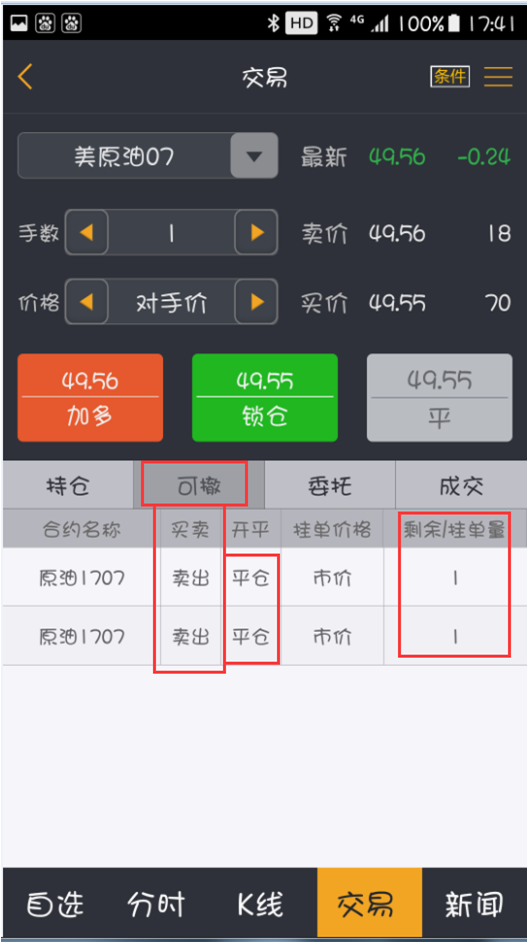Switch to the 持仓 tab
The height and width of the screenshot is (943, 528).
[68, 485]
